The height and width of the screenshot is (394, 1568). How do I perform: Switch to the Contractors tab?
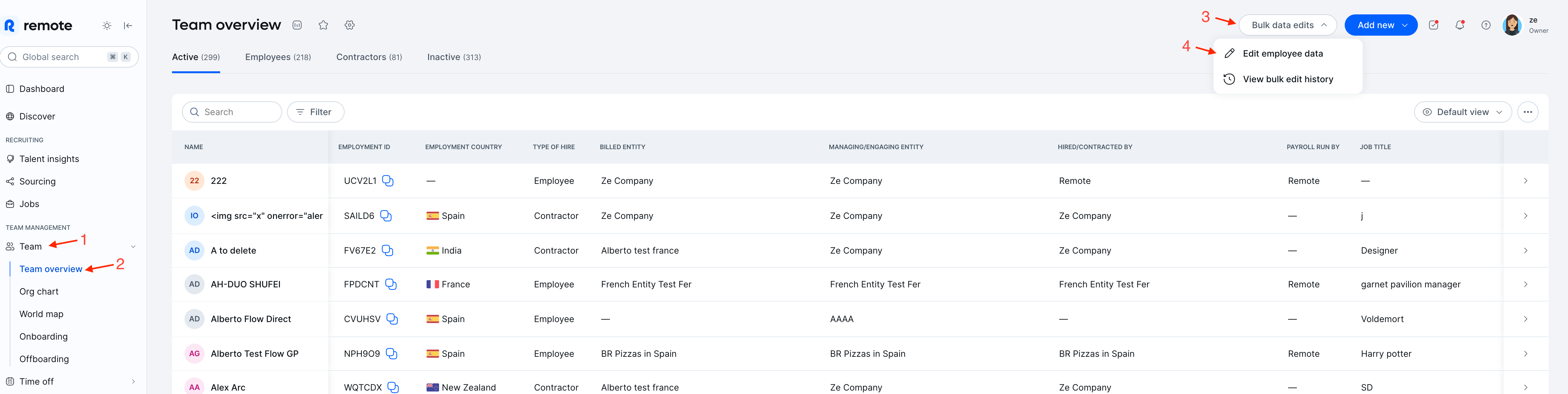click(368, 57)
